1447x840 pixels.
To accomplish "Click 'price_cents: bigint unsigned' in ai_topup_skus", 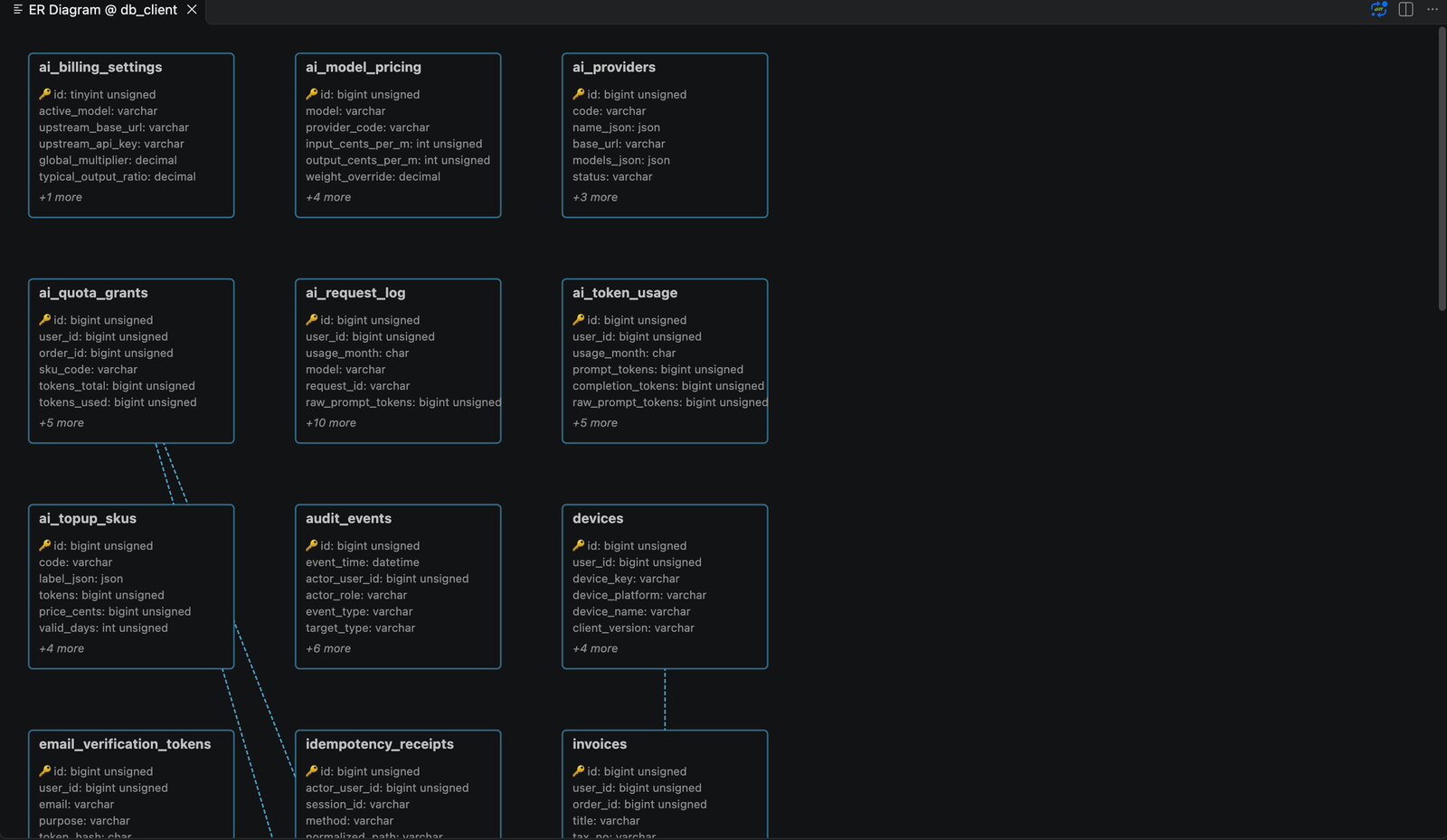I will pos(115,611).
